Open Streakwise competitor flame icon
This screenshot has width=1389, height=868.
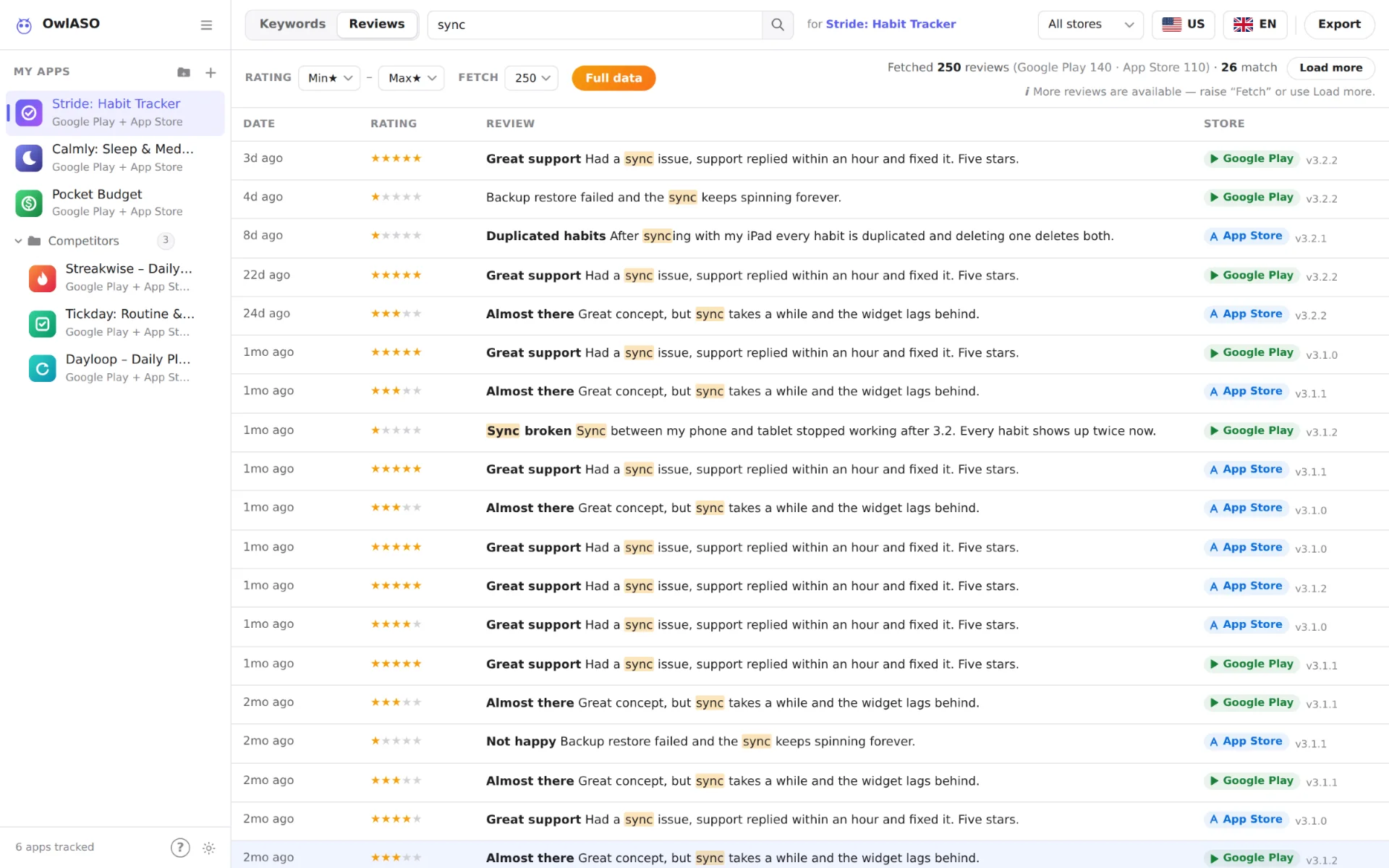pos(43,278)
